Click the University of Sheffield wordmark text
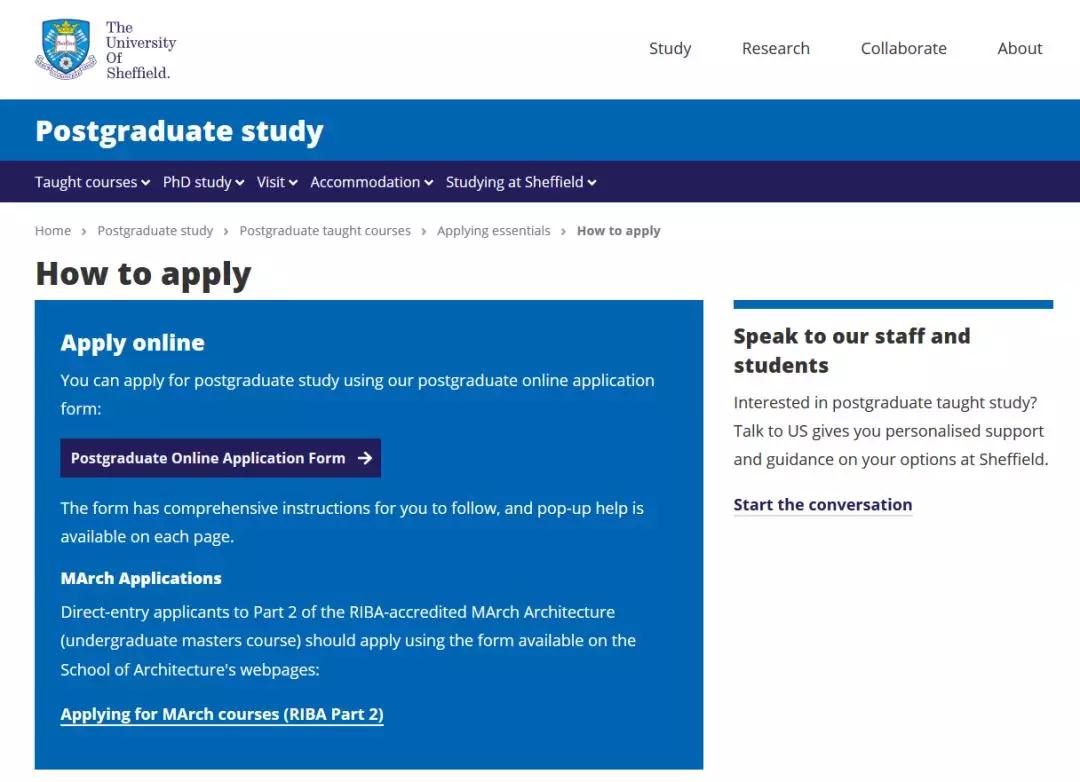This screenshot has height=782, width=1080. pos(141,50)
